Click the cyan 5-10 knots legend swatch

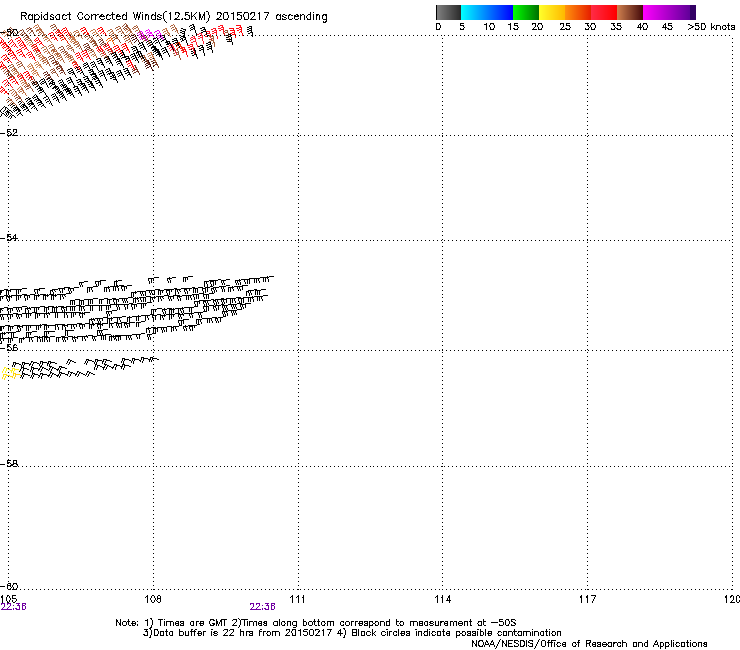tap(474, 12)
